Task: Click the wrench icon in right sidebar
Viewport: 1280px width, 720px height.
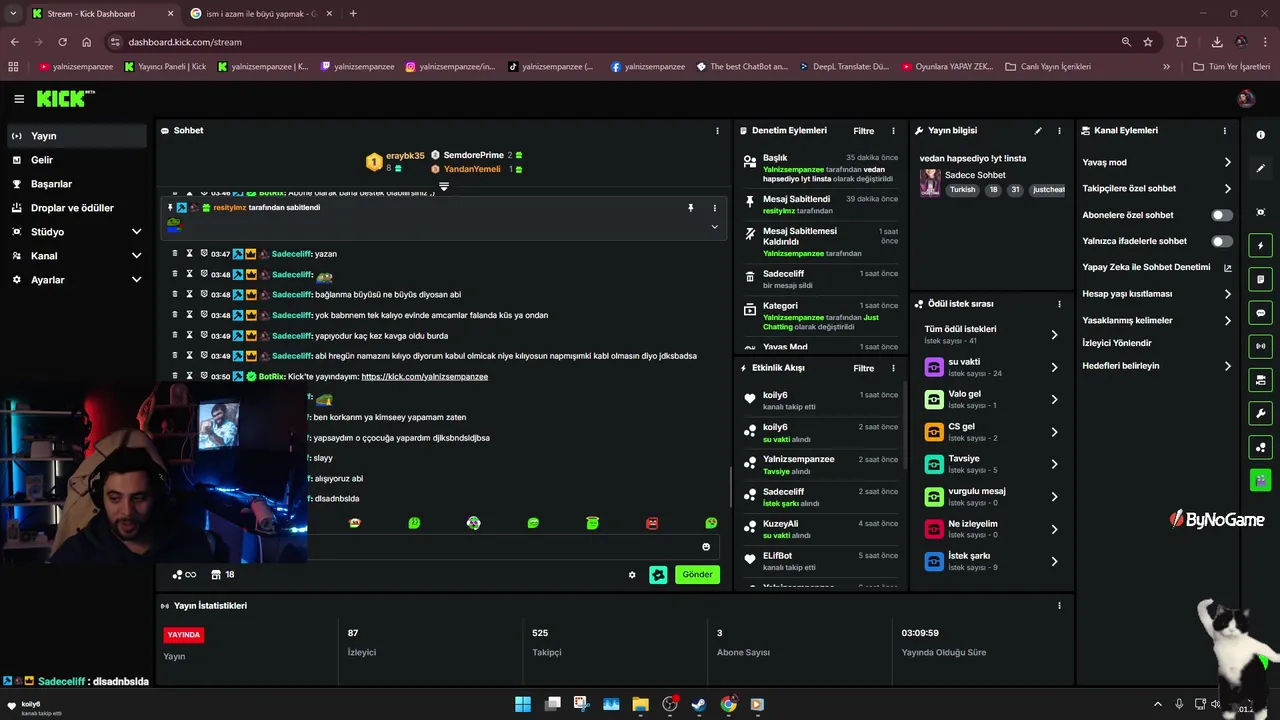Action: tap(1260, 414)
